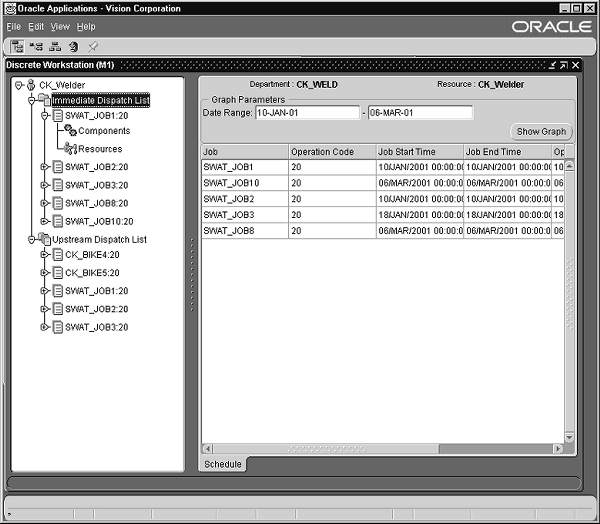
Task: Open the View menu
Action: pyautogui.click(x=60, y=26)
